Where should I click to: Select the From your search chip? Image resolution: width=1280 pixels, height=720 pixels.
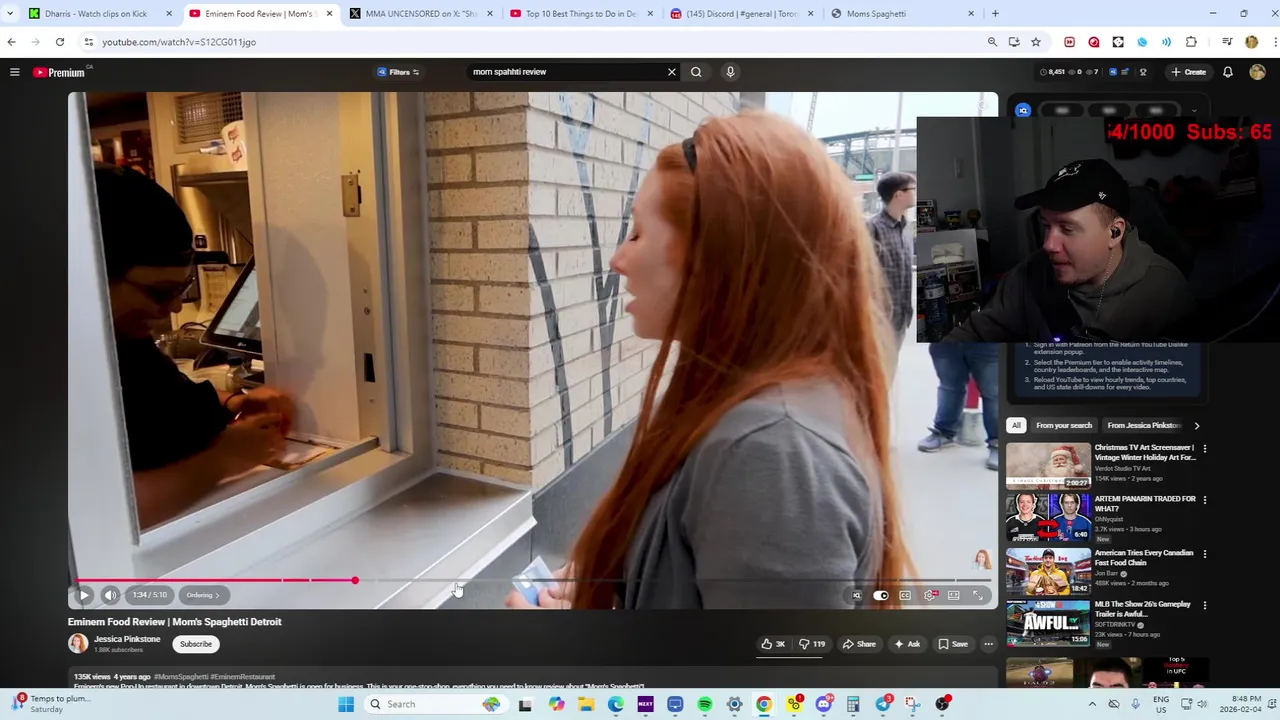coord(1064,425)
